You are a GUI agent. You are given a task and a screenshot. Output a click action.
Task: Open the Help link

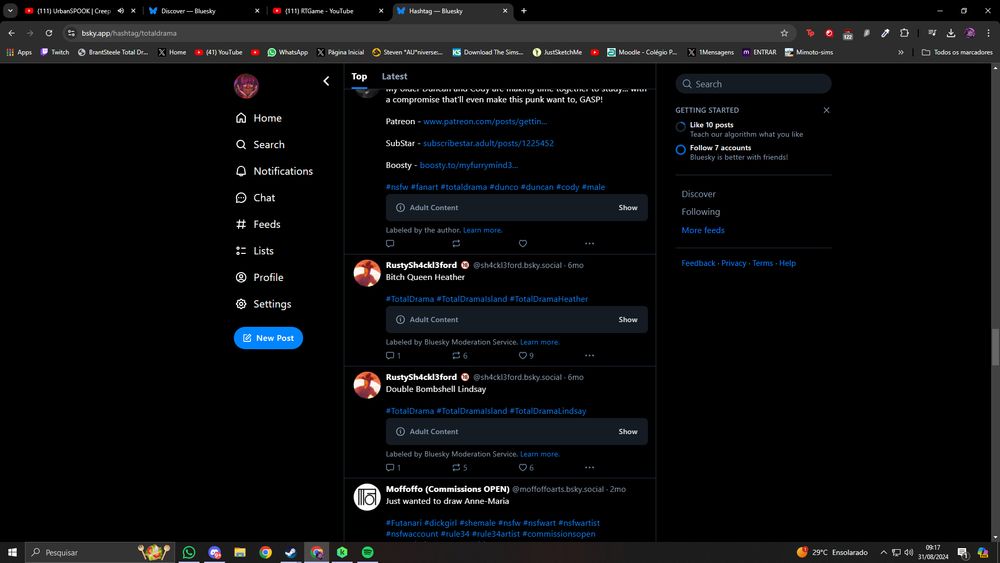point(787,263)
